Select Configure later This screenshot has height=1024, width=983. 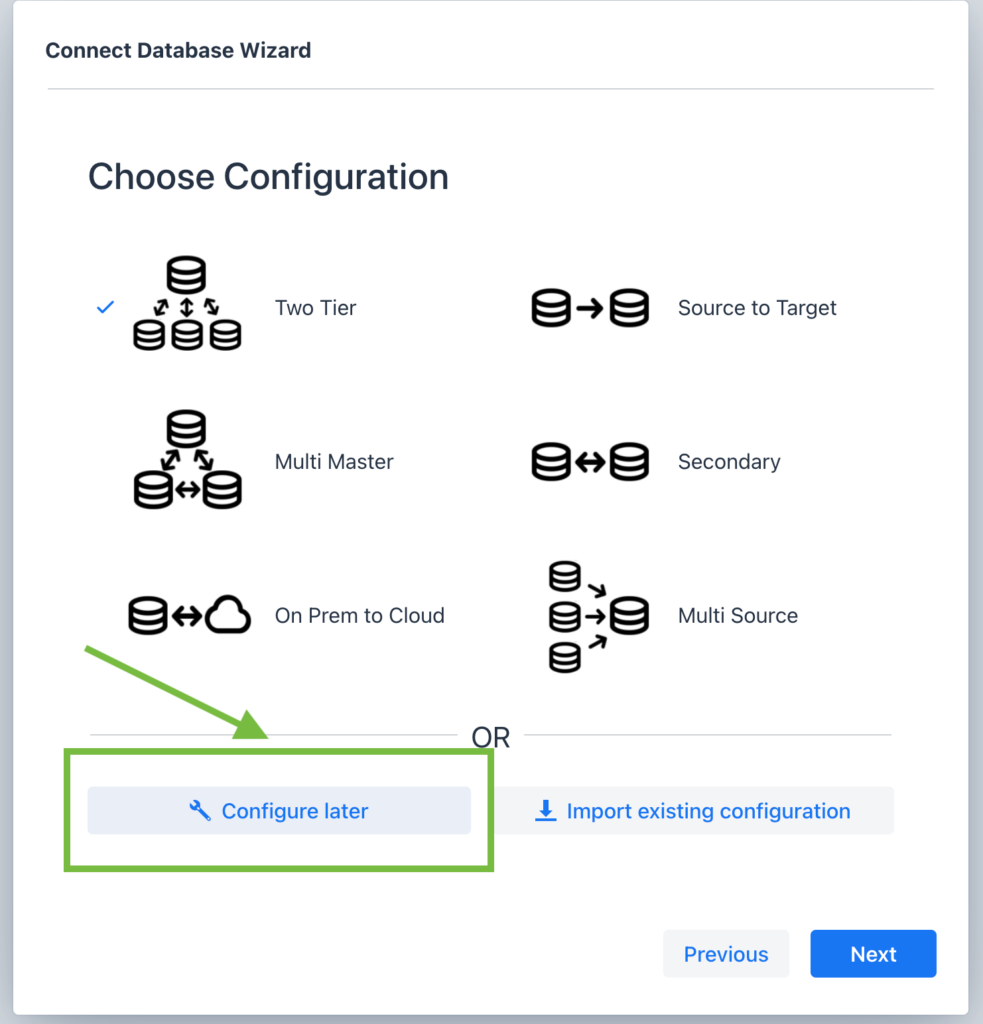point(279,810)
